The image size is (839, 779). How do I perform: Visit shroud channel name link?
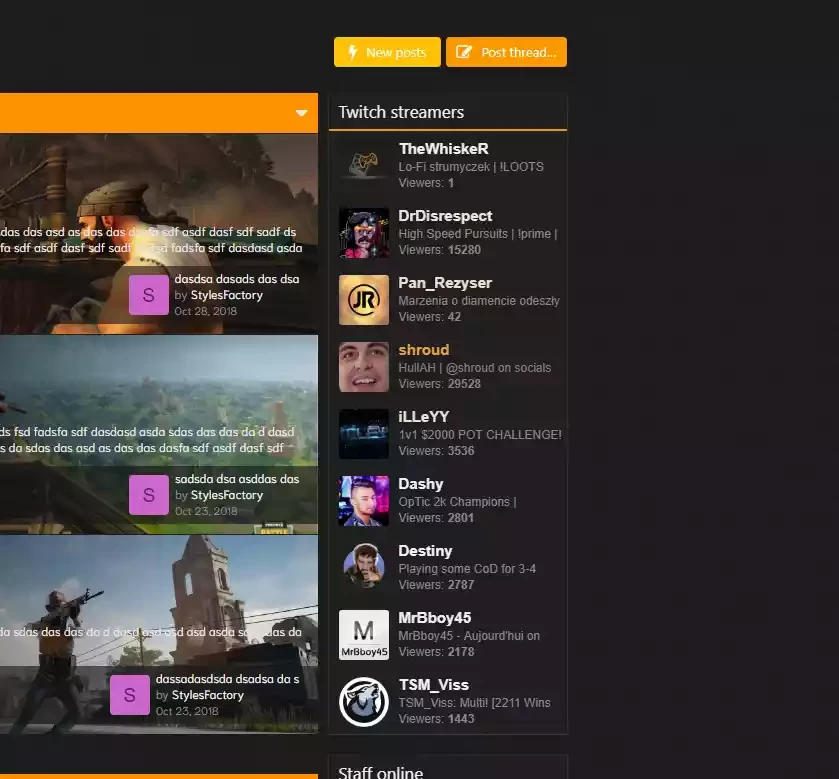click(424, 349)
